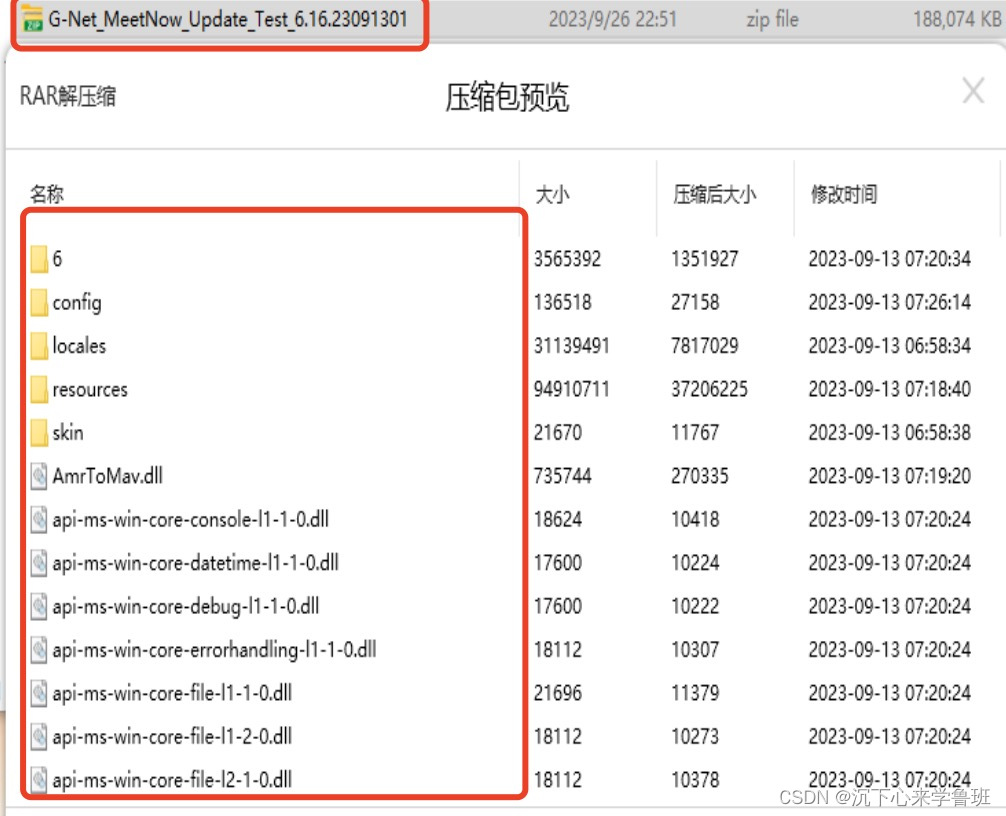Close the archive preview dialog
Screen dimensions: 1006x816
pyautogui.click(x=973, y=90)
